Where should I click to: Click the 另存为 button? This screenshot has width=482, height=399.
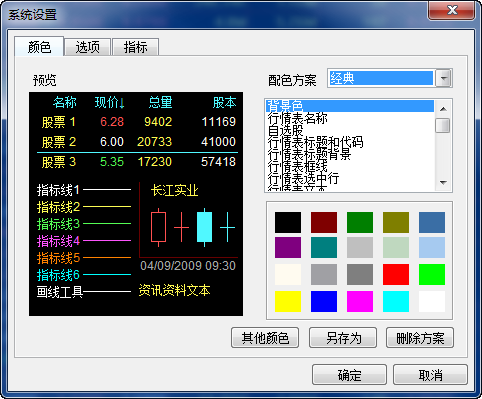click(343, 338)
